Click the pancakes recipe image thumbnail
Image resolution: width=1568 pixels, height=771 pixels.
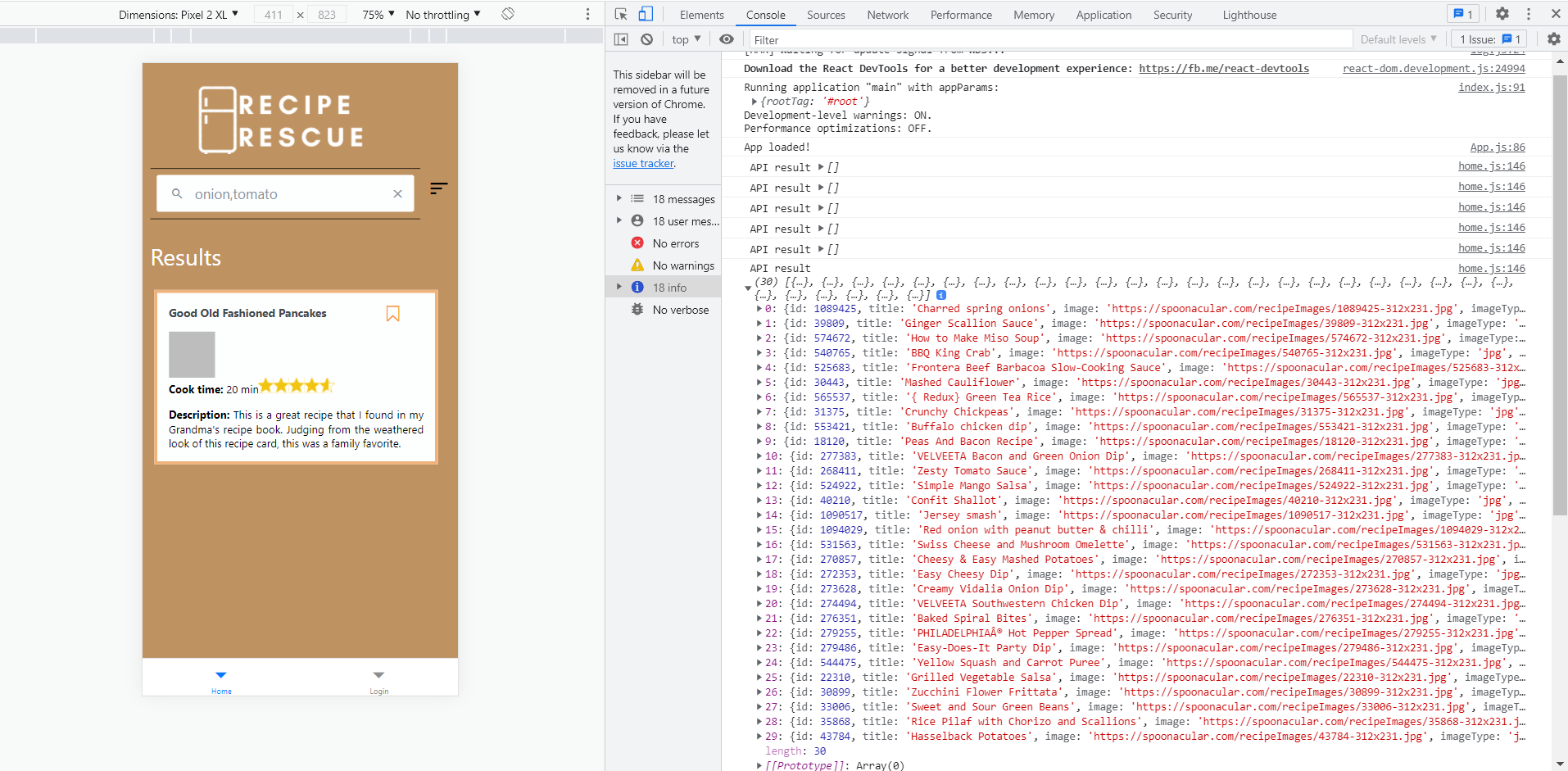pyautogui.click(x=192, y=354)
